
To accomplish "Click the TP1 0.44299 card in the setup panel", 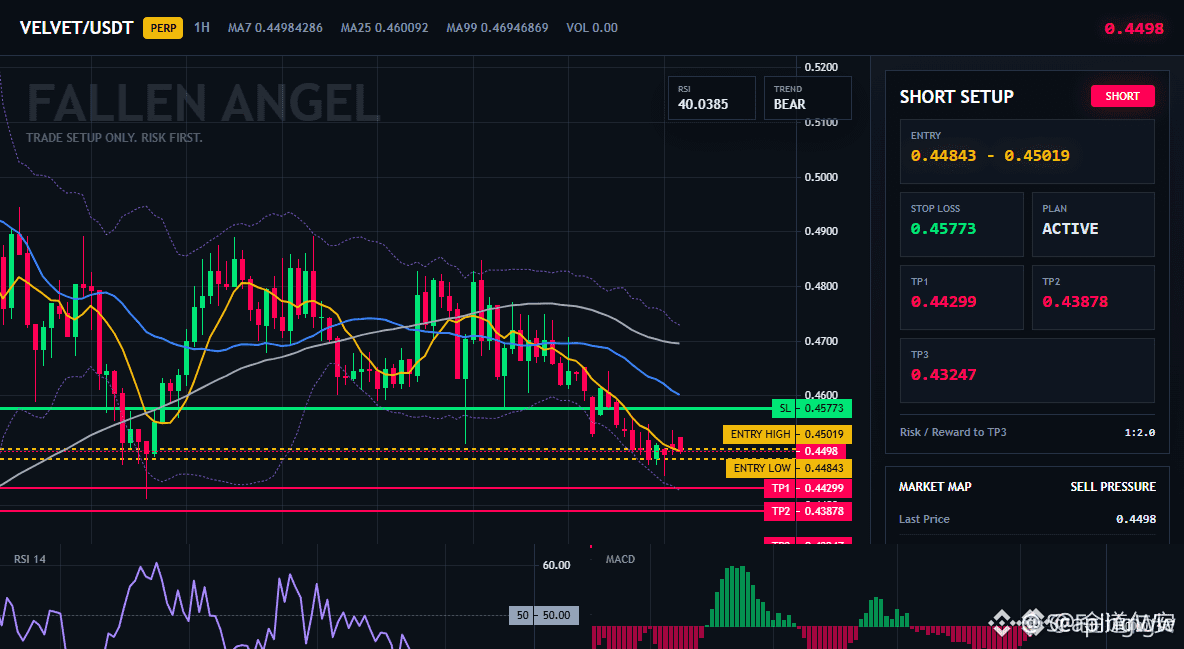I will coord(961,297).
